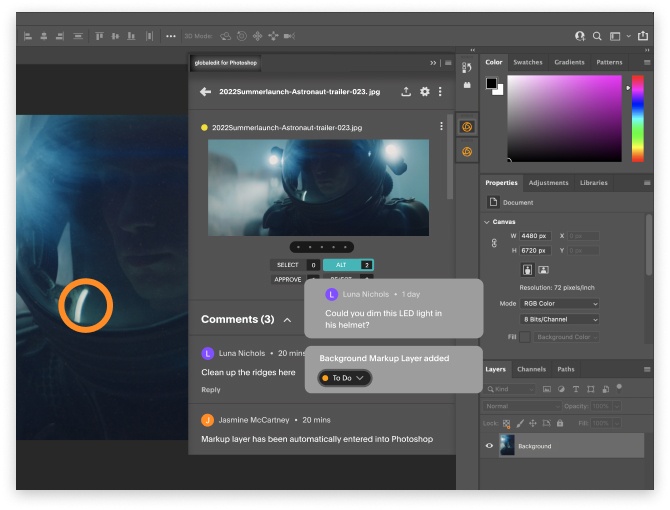670x510 pixels.
Task: Open the To Do status dropdown
Action: (344, 378)
